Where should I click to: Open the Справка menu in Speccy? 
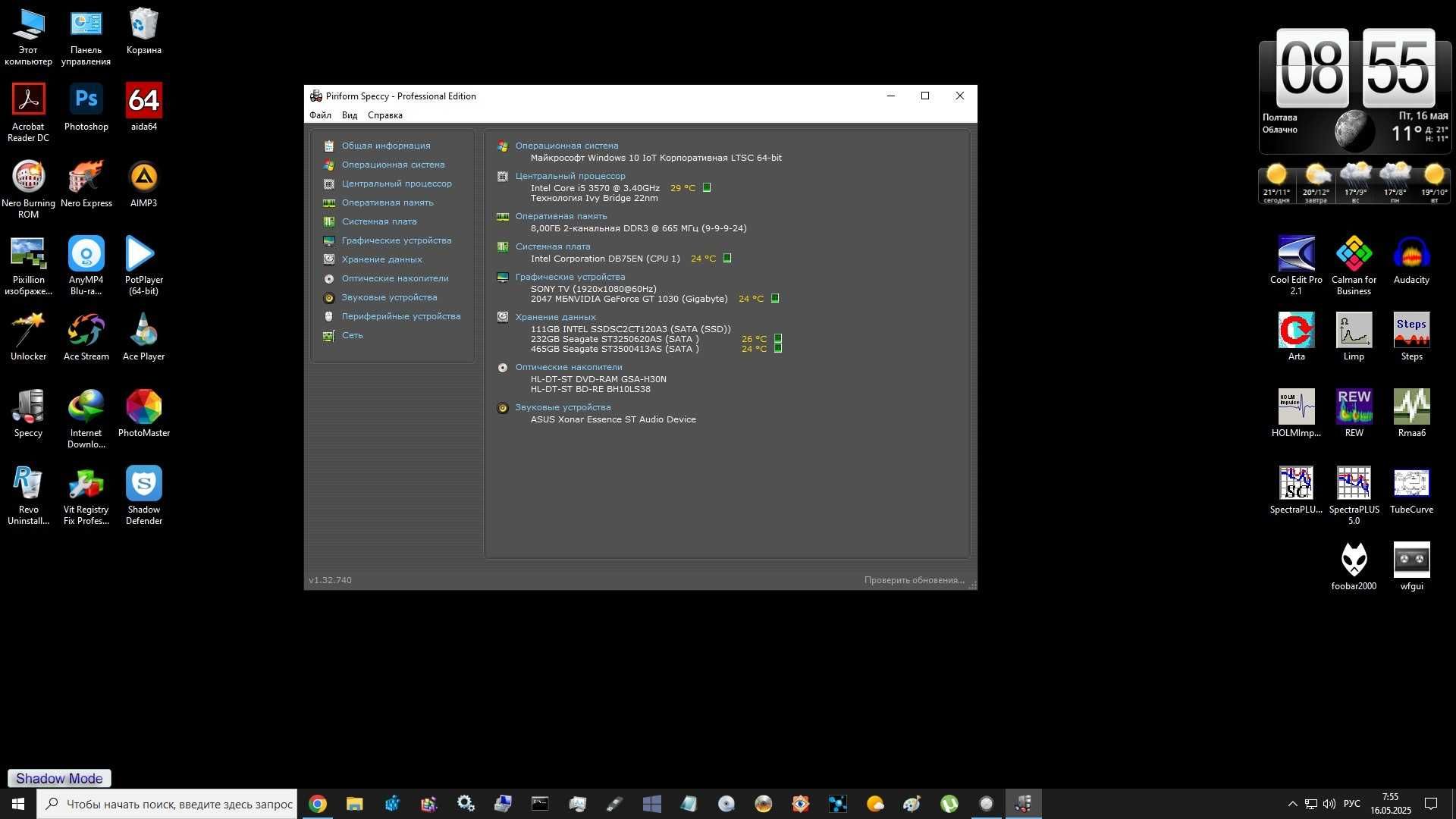tap(384, 115)
